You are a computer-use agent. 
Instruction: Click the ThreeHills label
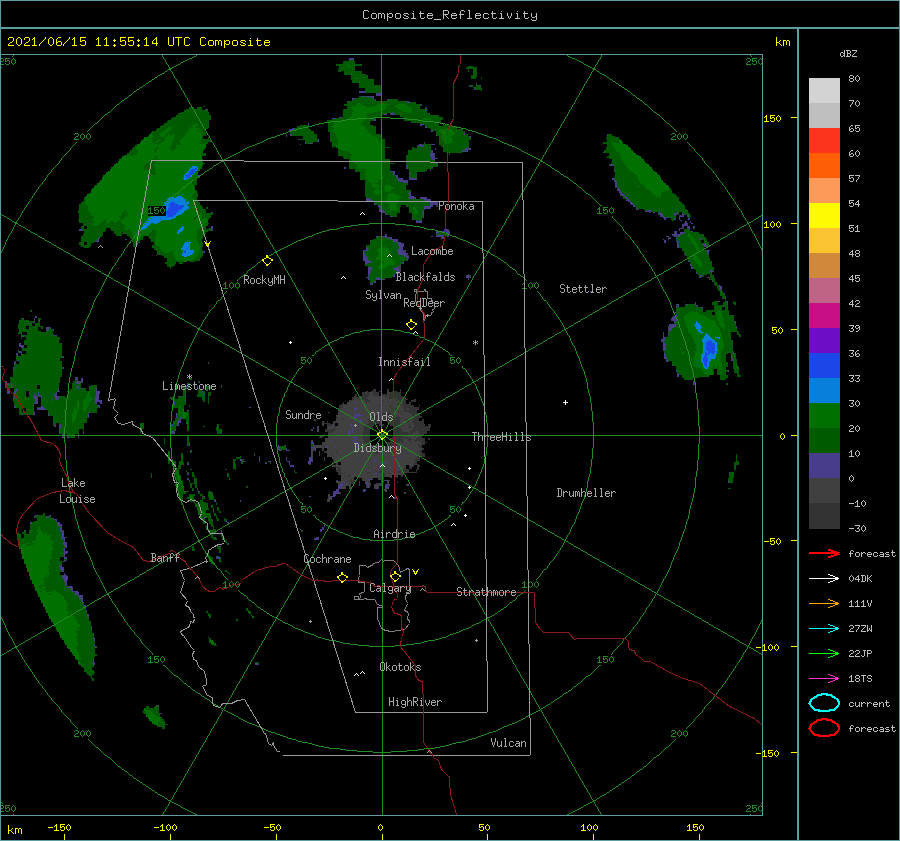click(x=501, y=437)
